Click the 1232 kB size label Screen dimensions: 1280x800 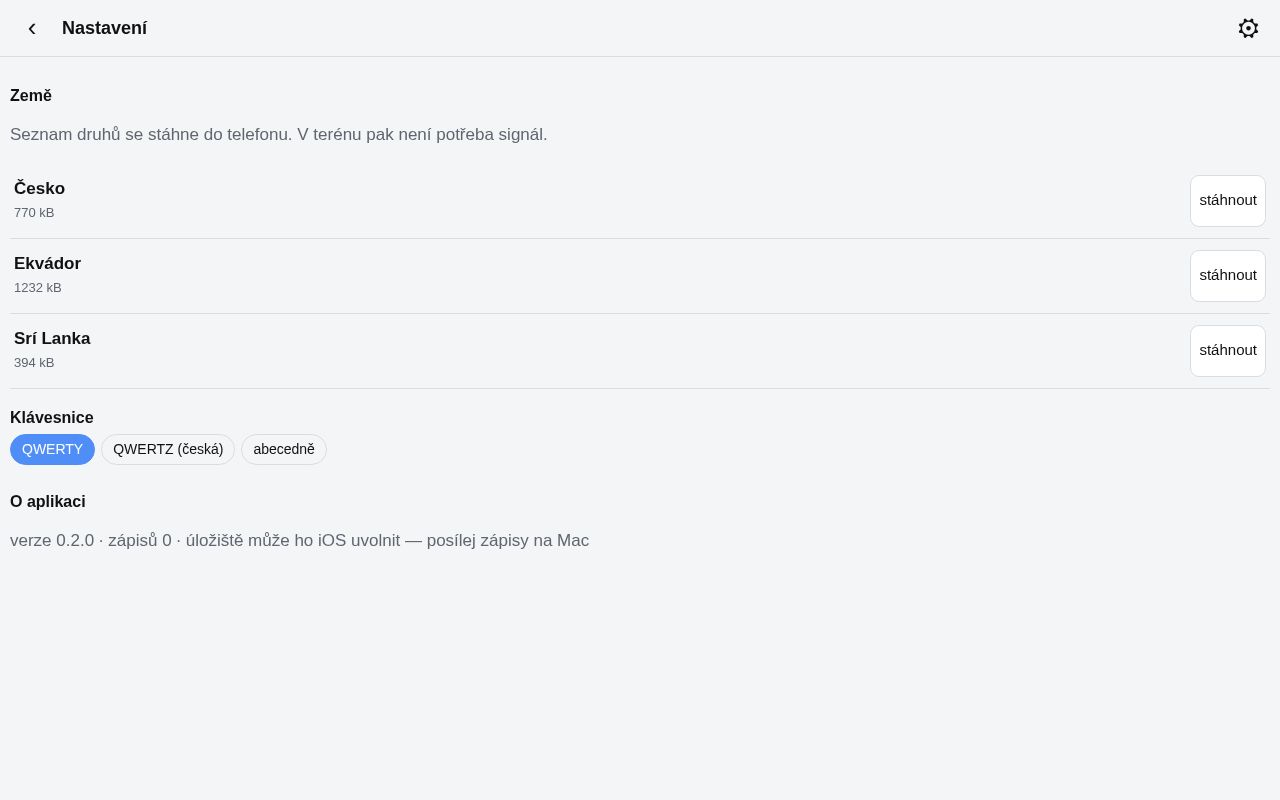pos(38,288)
